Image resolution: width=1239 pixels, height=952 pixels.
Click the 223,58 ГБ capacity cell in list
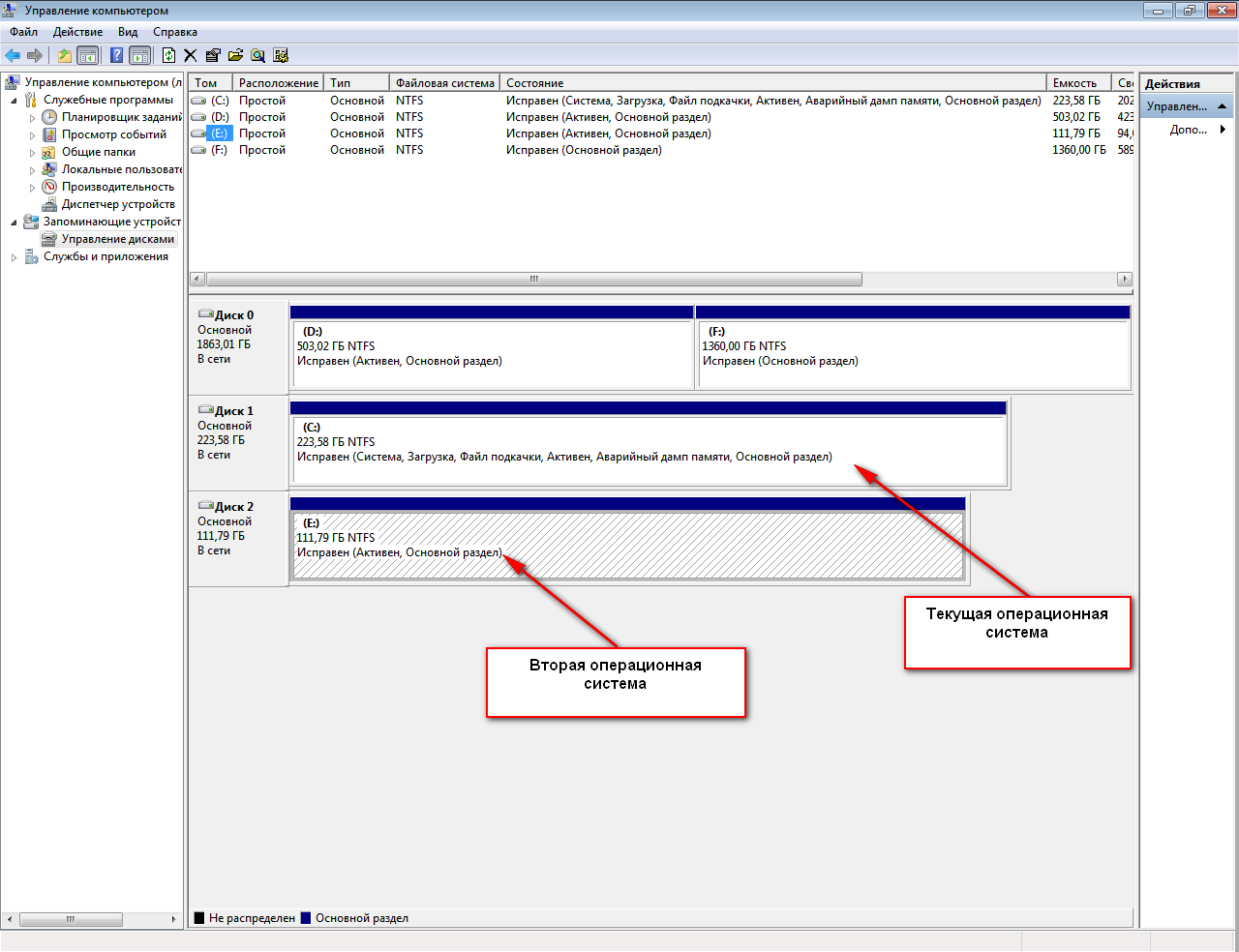pos(1076,101)
